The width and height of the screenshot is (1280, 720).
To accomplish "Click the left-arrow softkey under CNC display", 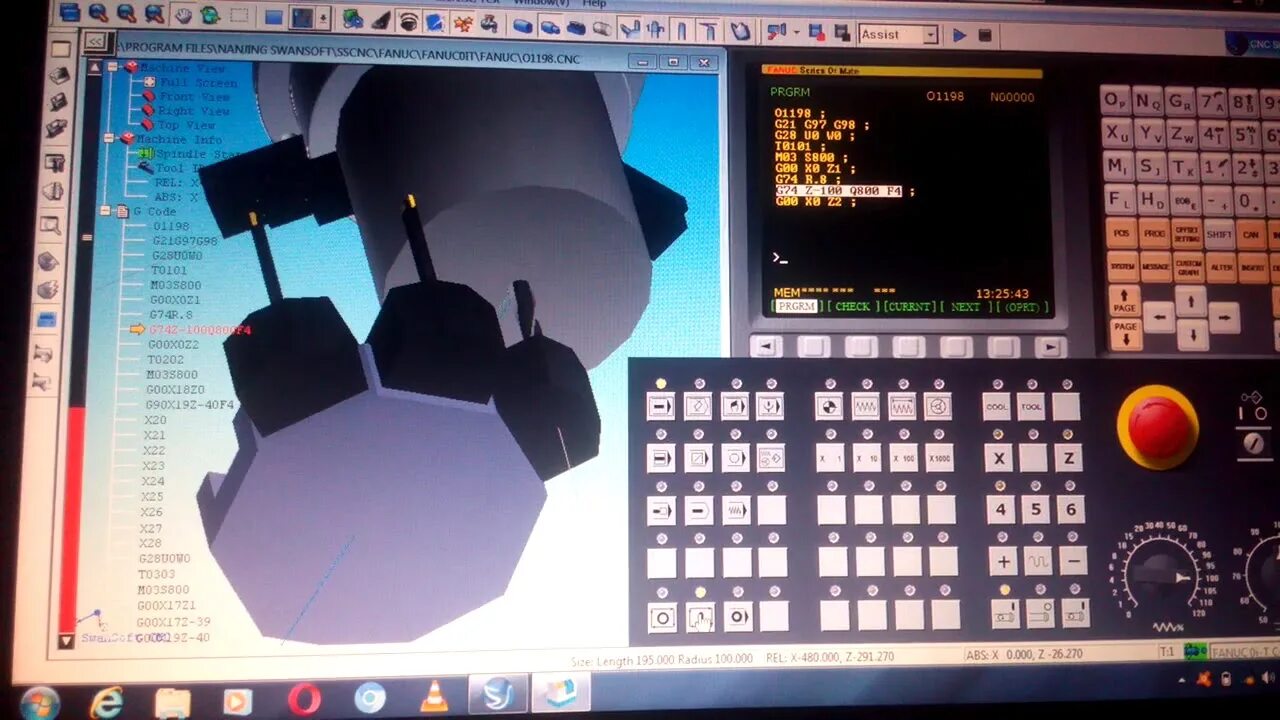I will pyautogui.click(x=766, y=346).
